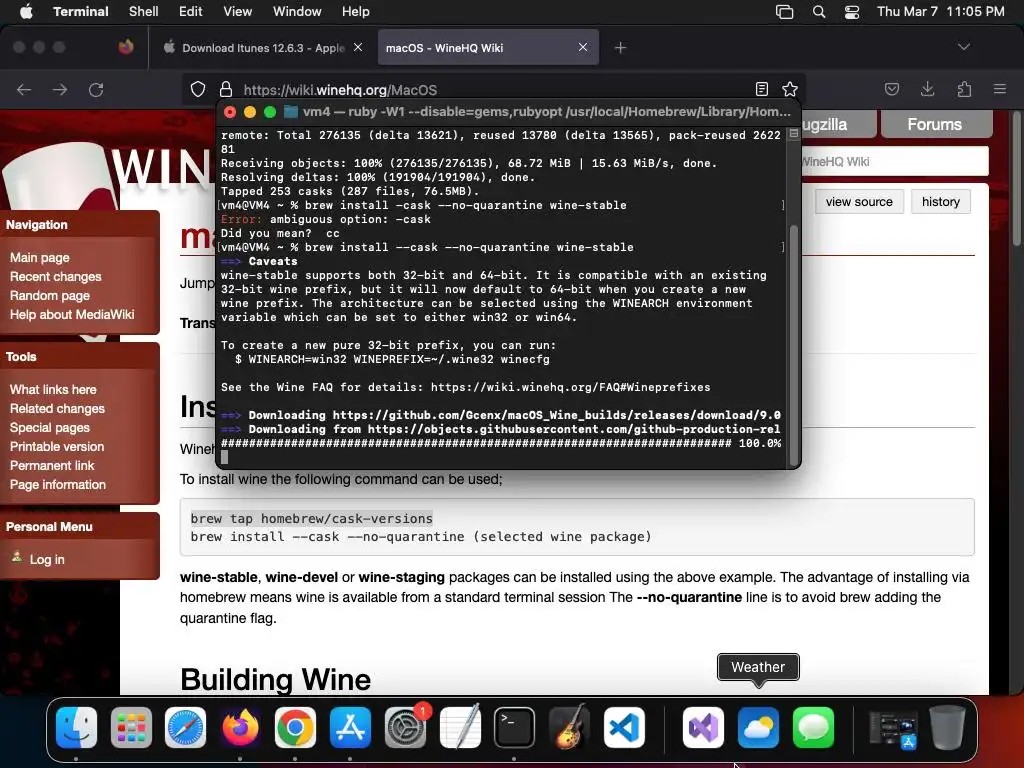
Task: Open Control Center in the menu bar
Action: click(x=852, y=12)
